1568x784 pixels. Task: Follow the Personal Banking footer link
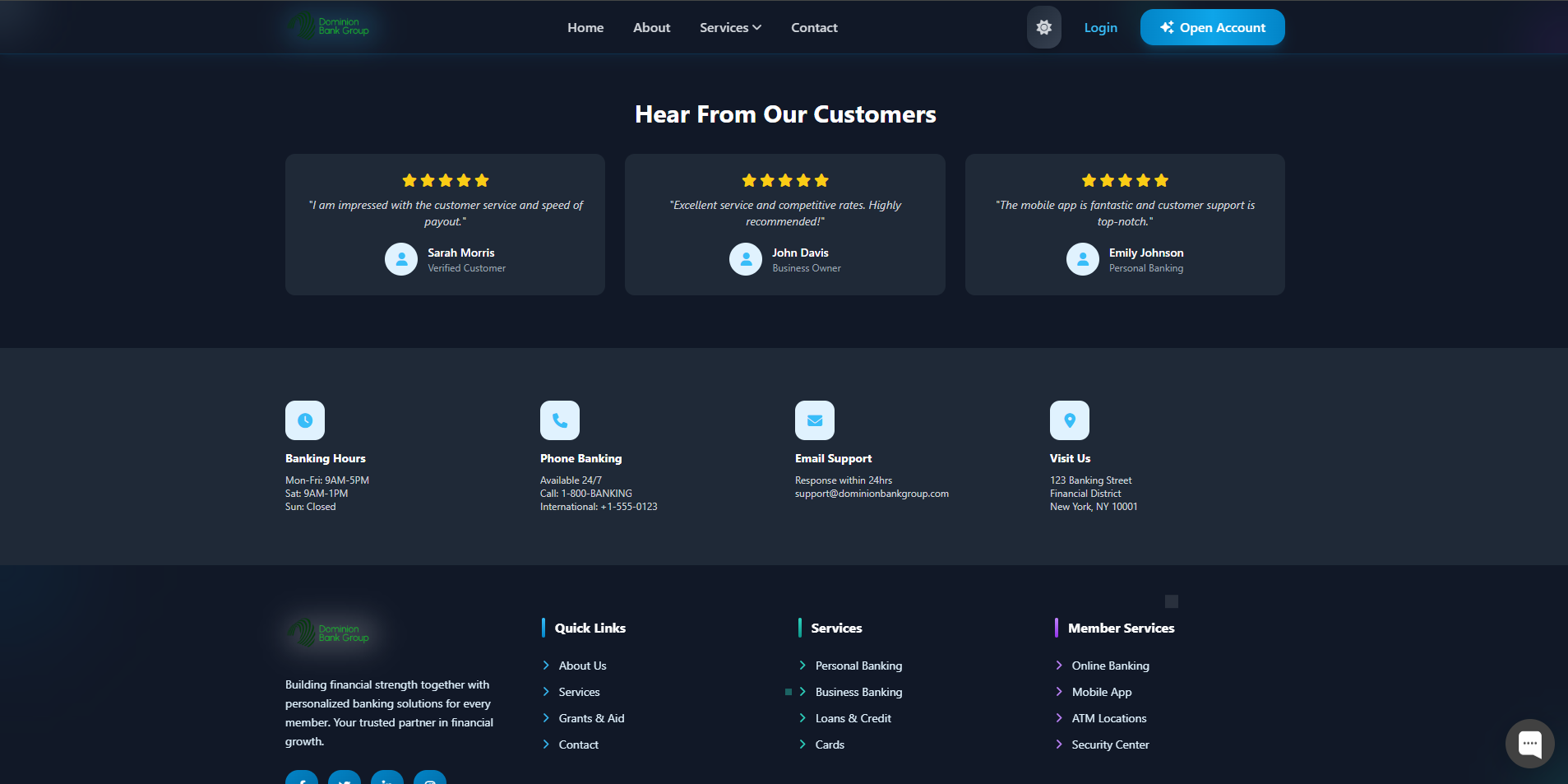tap(858, 666)
